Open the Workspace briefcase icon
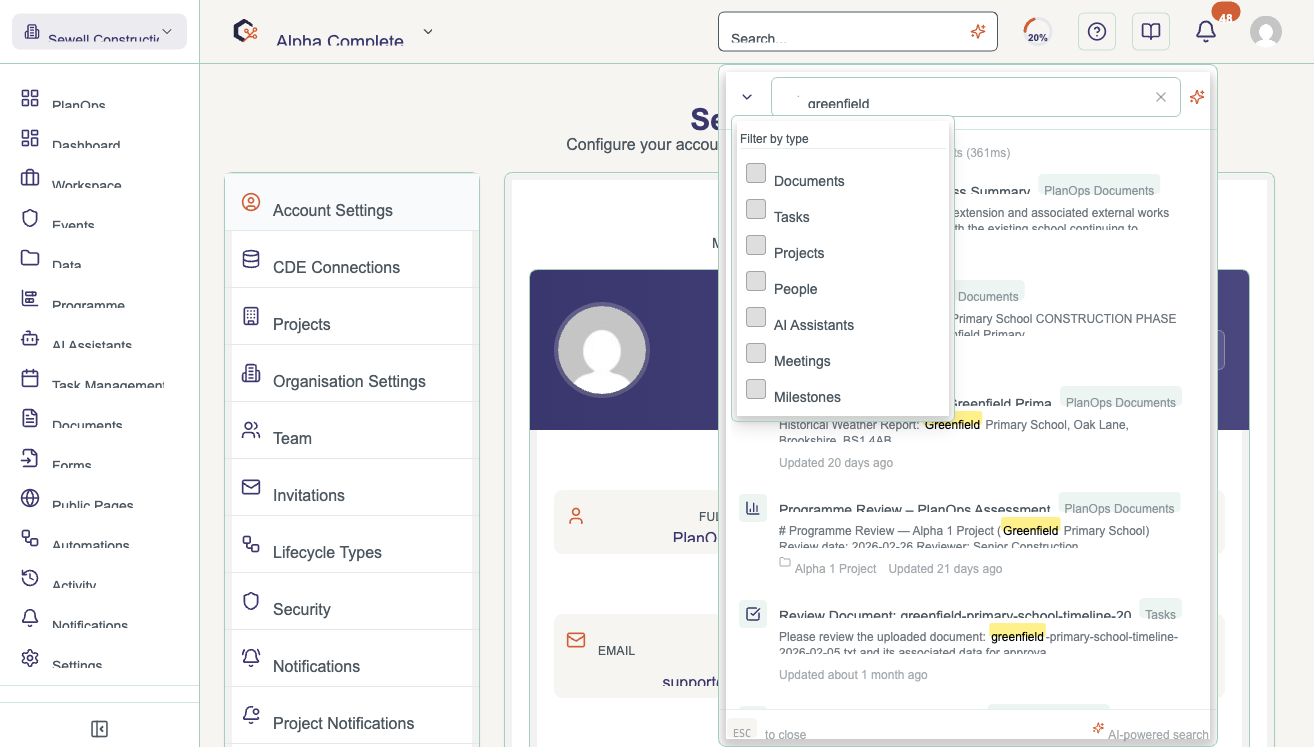Screen dimensions: 1314x747 click(x=30, y=178)
